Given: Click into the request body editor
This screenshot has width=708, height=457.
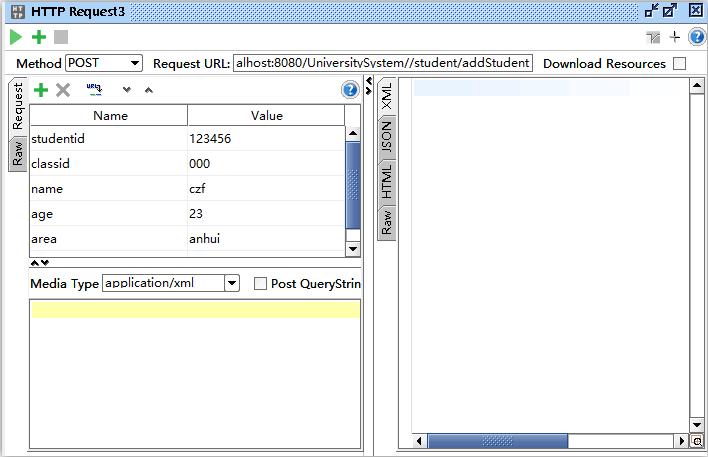Looking at the screenshot, I should 195,374.
